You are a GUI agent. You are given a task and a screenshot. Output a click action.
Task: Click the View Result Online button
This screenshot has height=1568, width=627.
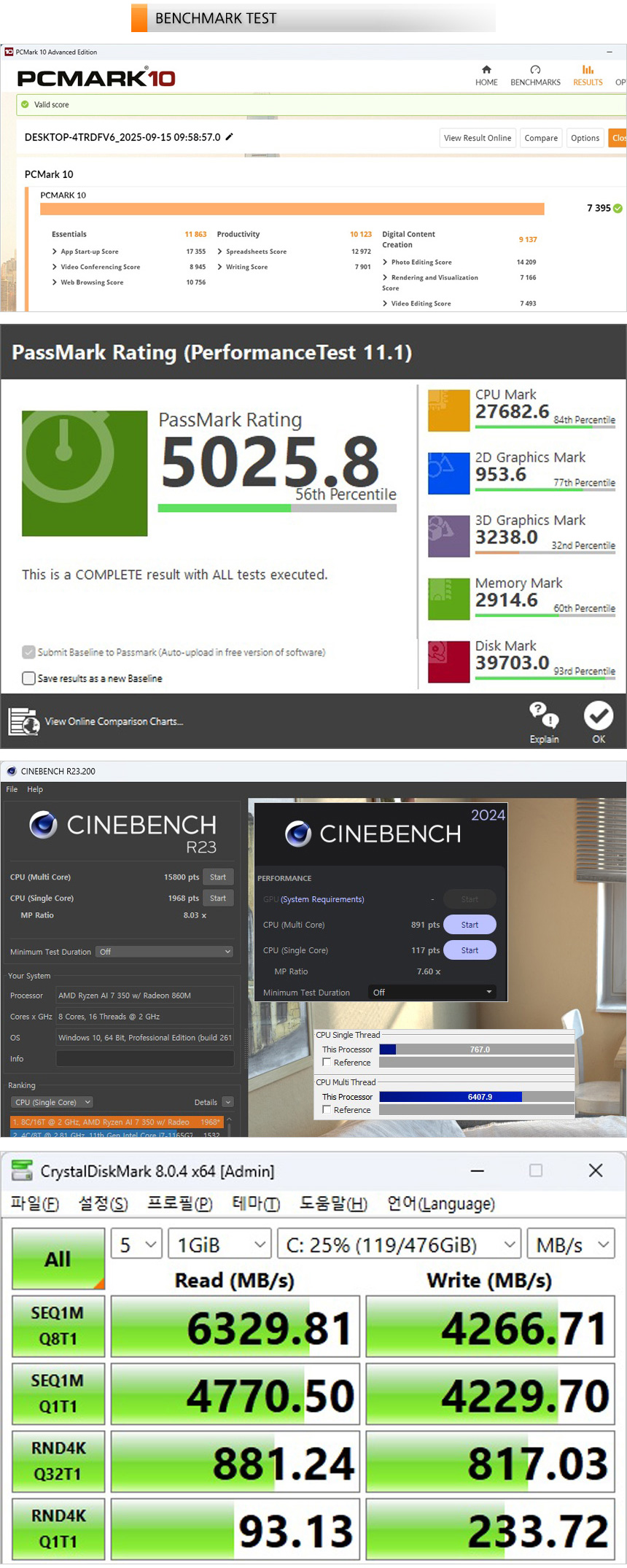tap(478, 138)
